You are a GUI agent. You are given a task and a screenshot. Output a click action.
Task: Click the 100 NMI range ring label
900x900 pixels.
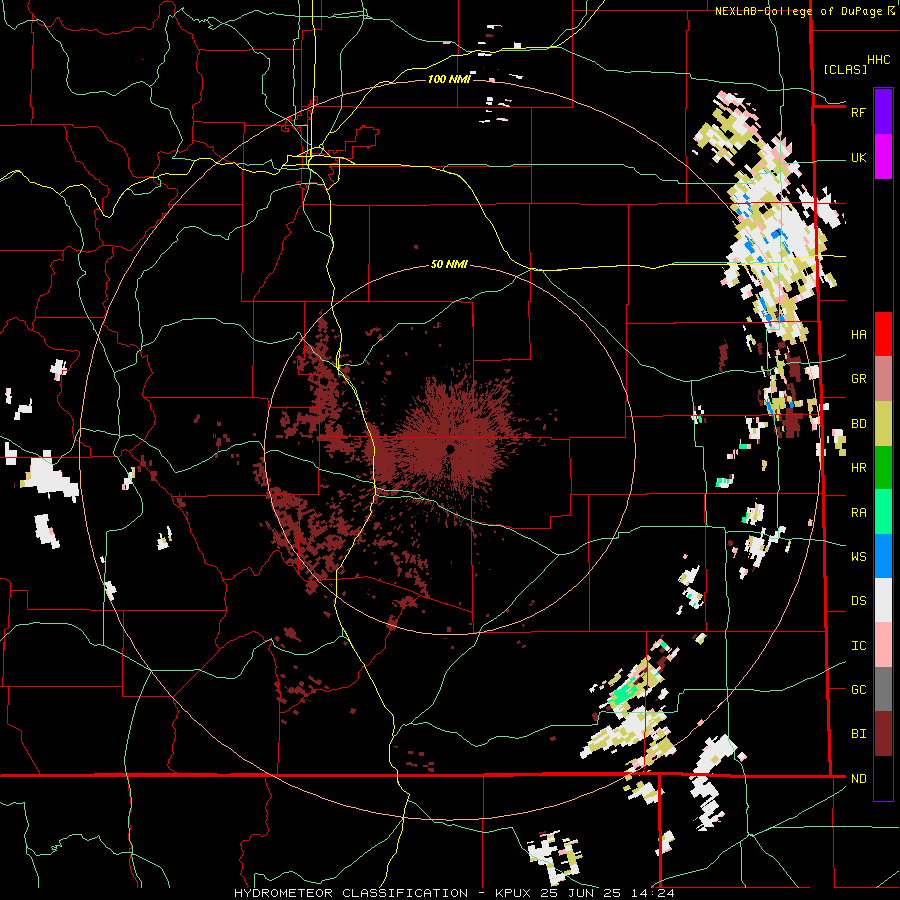pos(449,79)
